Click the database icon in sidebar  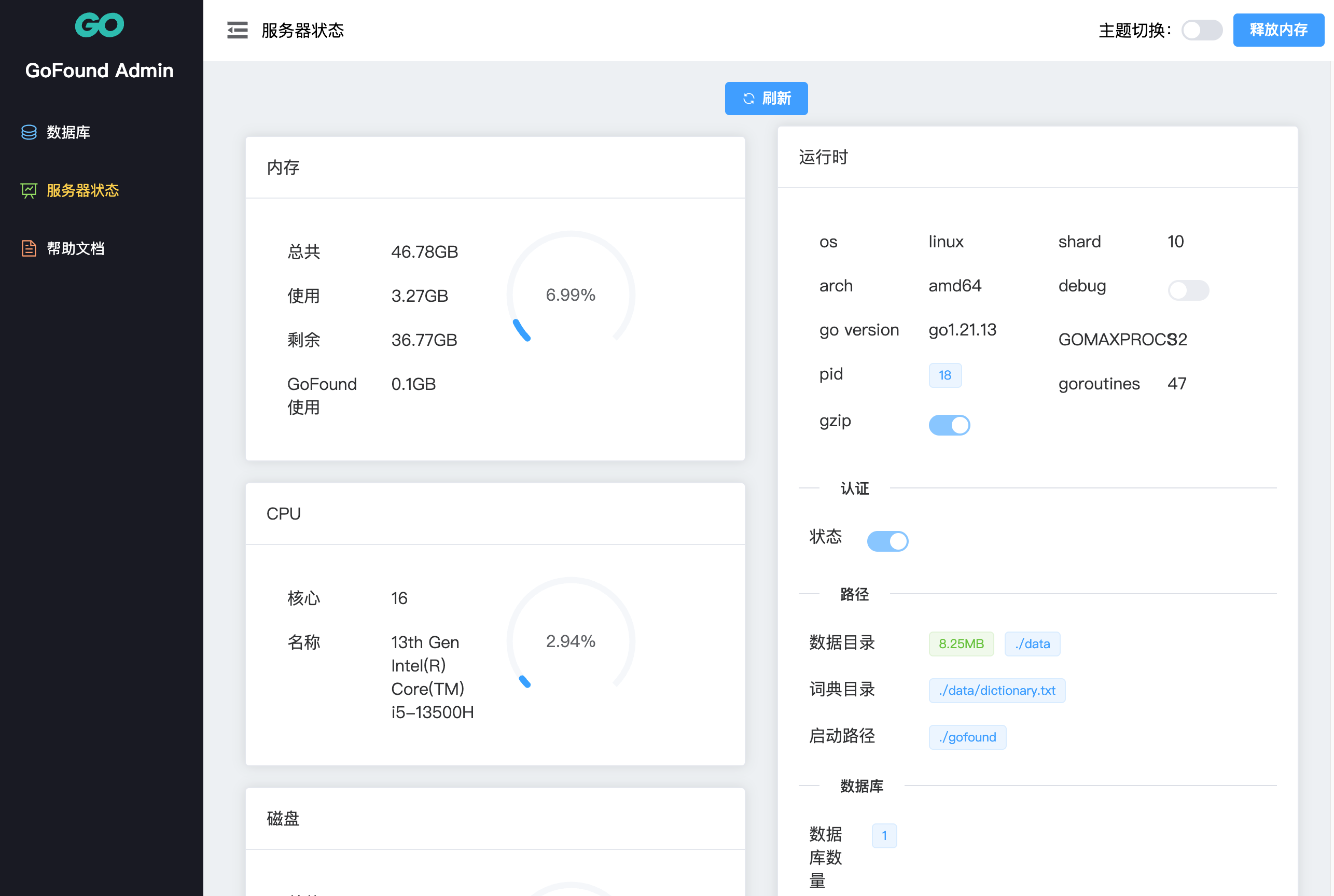pos(29,132)
